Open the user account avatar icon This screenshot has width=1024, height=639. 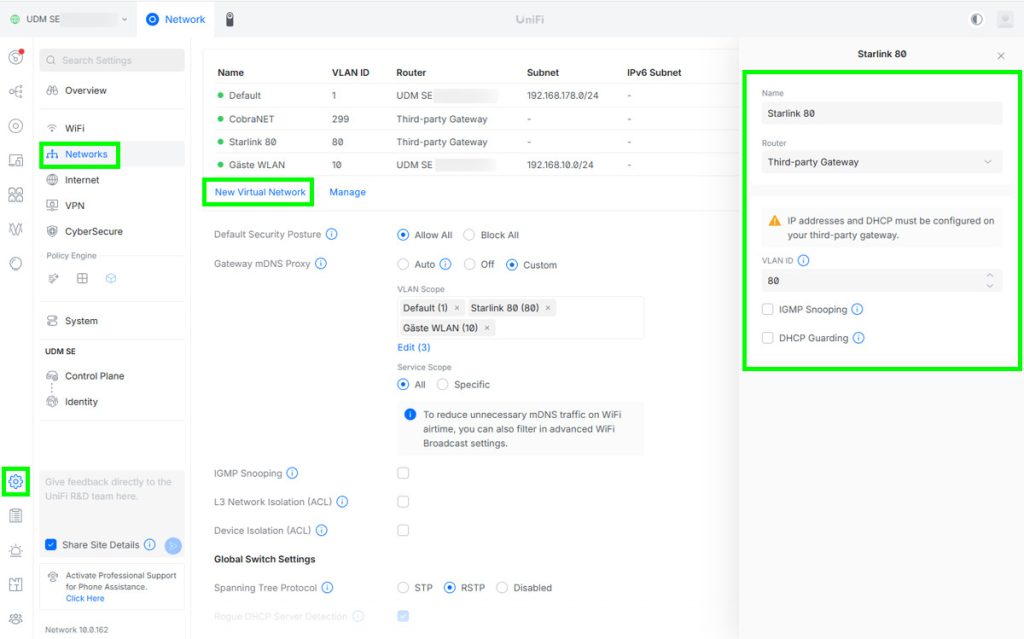1004,19
